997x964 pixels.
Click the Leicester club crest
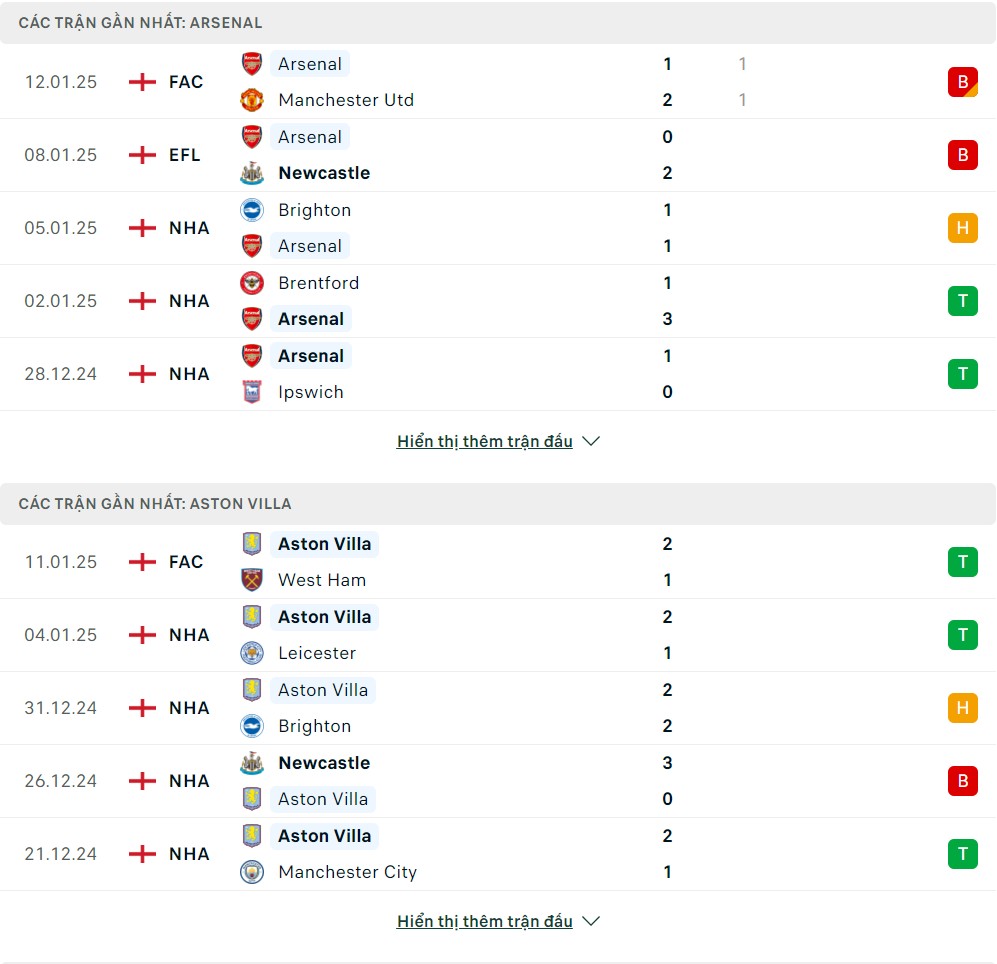[252, 653]
